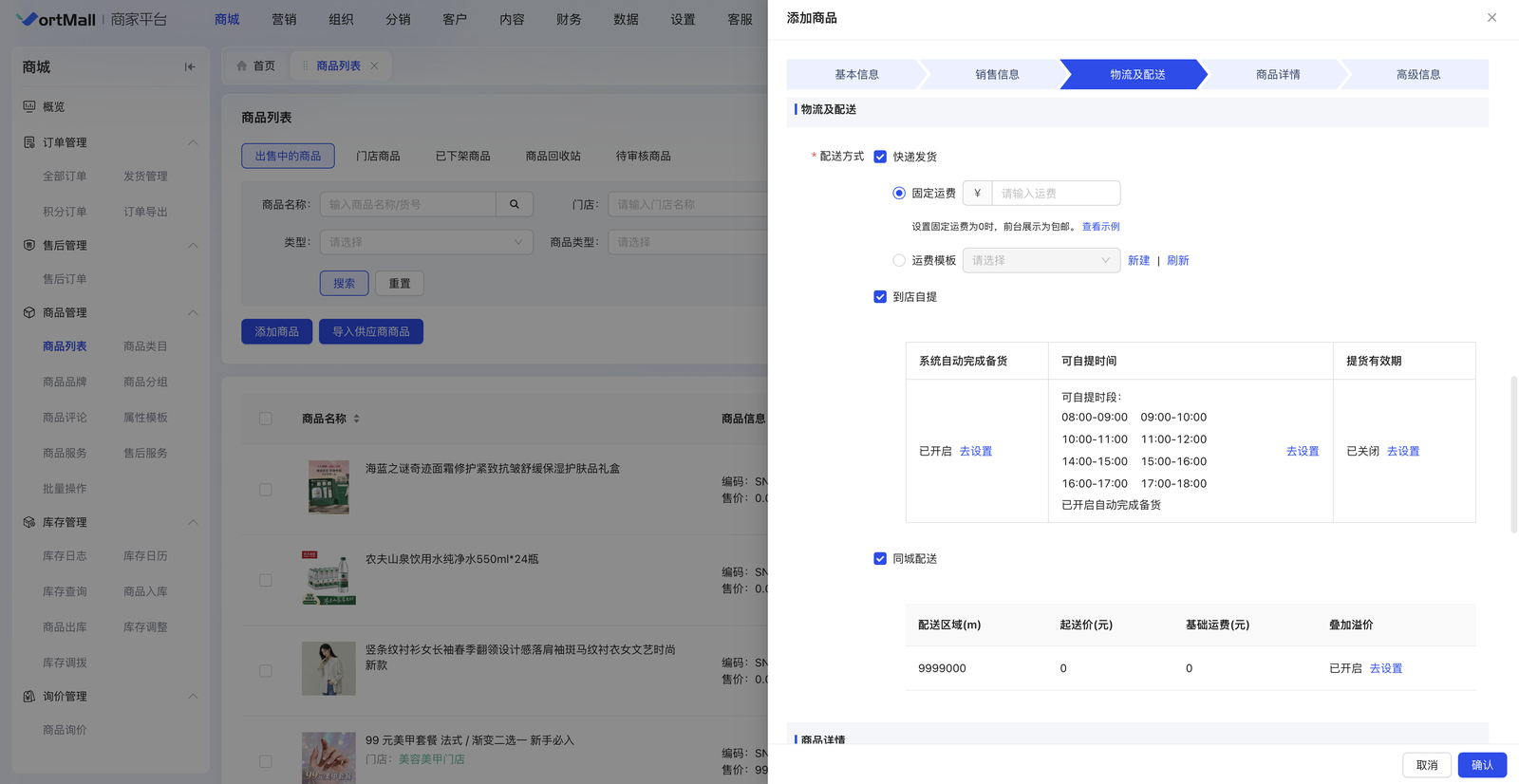Close the 商品列表 tab with its X icon

[x=375, y=66]
